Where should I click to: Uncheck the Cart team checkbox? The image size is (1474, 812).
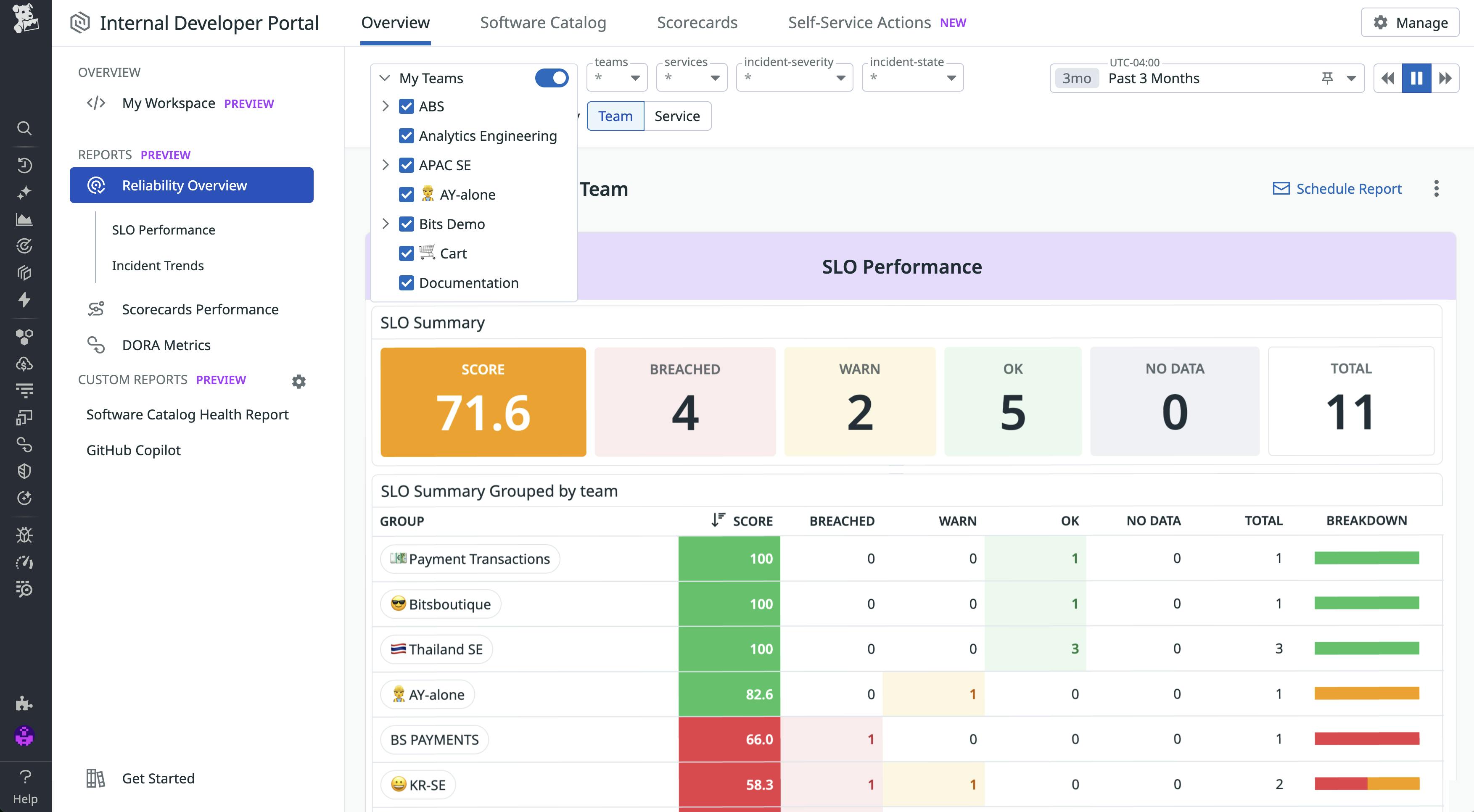(x=406, y=253)
